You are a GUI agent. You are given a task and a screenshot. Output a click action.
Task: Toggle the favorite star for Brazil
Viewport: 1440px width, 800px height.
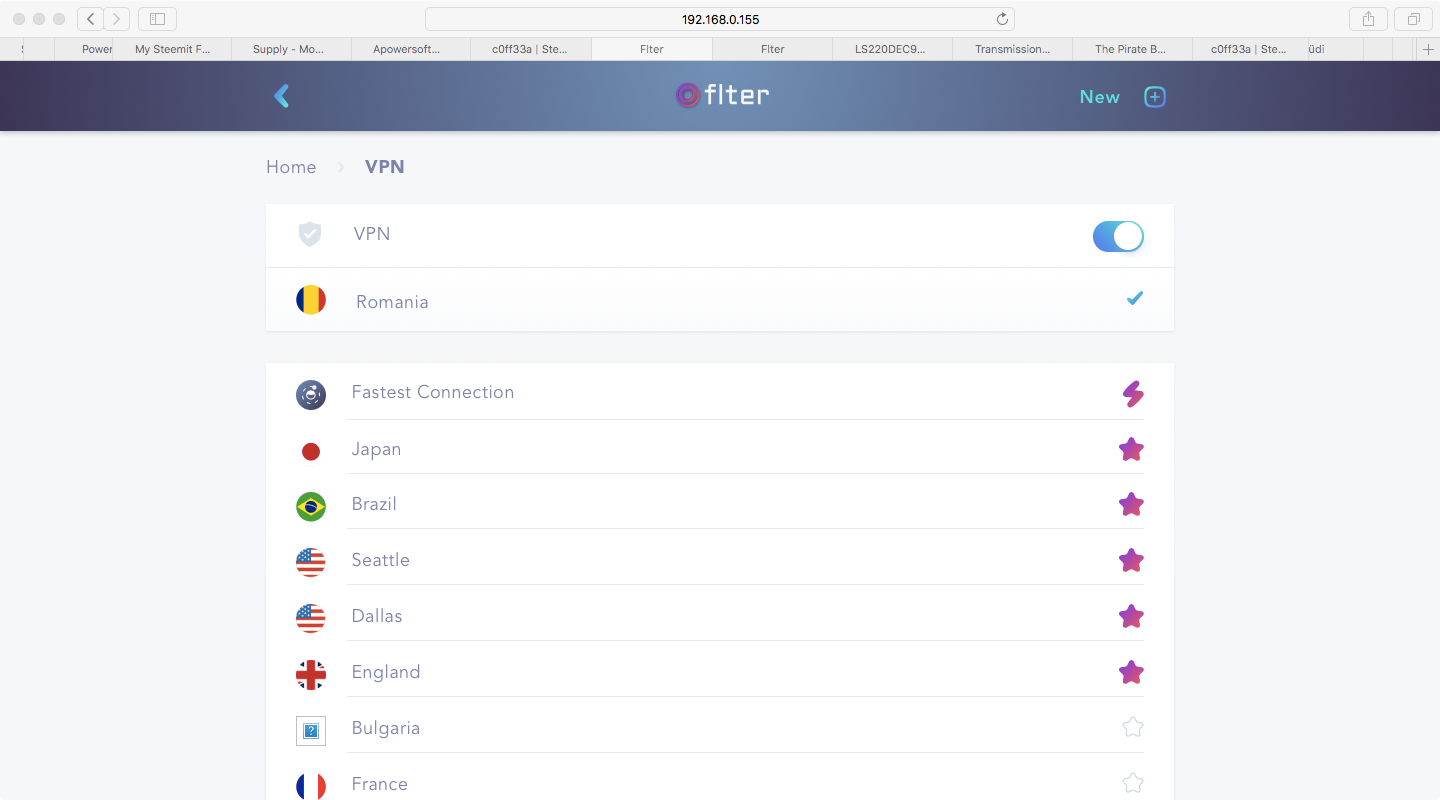pyautogui.click(x=1131, y=505)
